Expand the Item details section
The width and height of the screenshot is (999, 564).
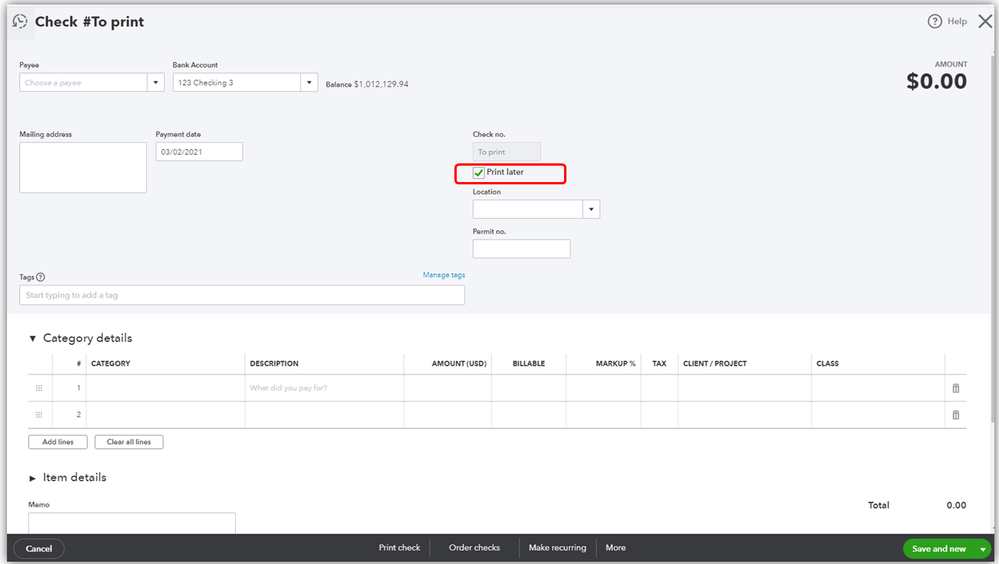(32, 478)
